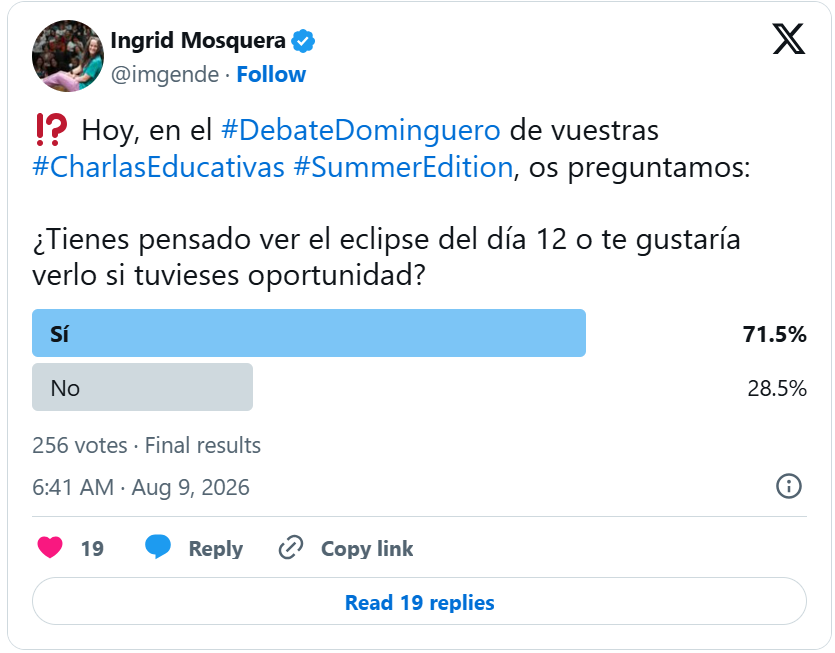Open Ingrid Mosquera's profile picture
The width and height of the screenshot is (835, 653).
[x=68, y=56]
